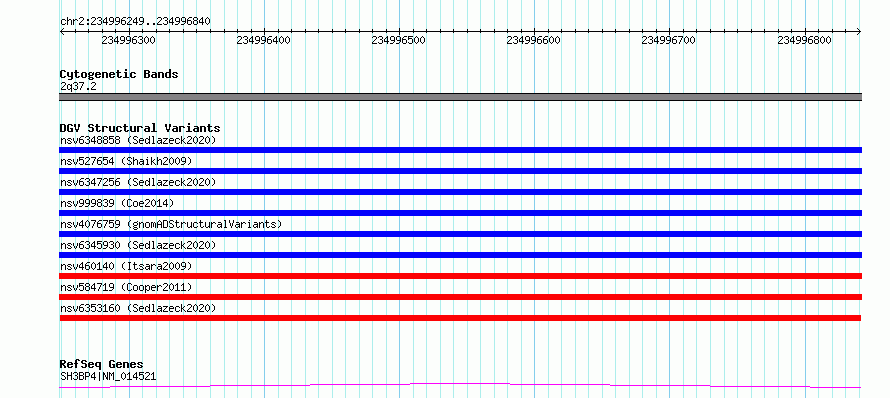Click the 234996300 ruler position
This screenshot has width=890, height=398.
128,40
